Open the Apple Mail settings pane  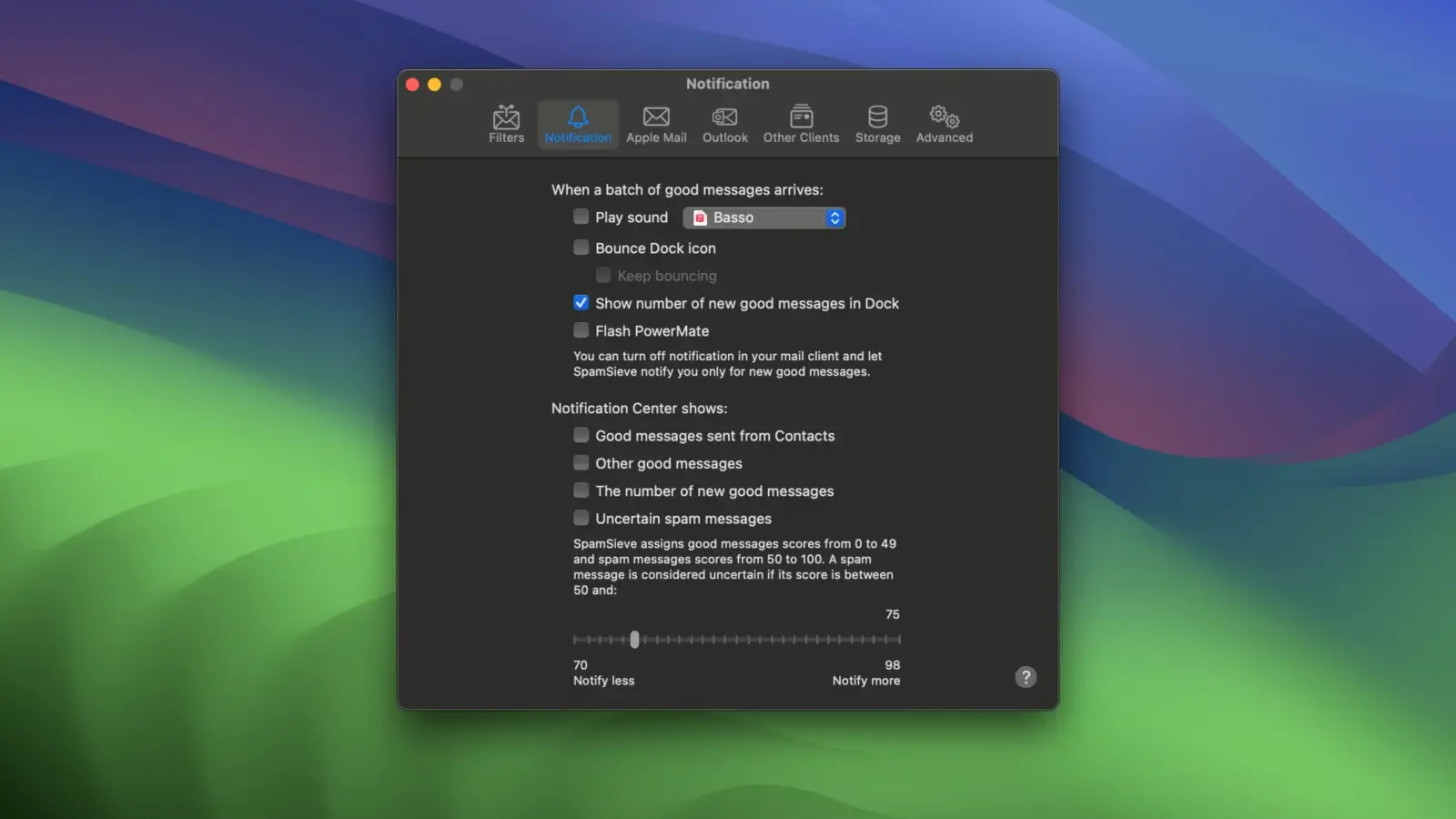pos(656,124)
